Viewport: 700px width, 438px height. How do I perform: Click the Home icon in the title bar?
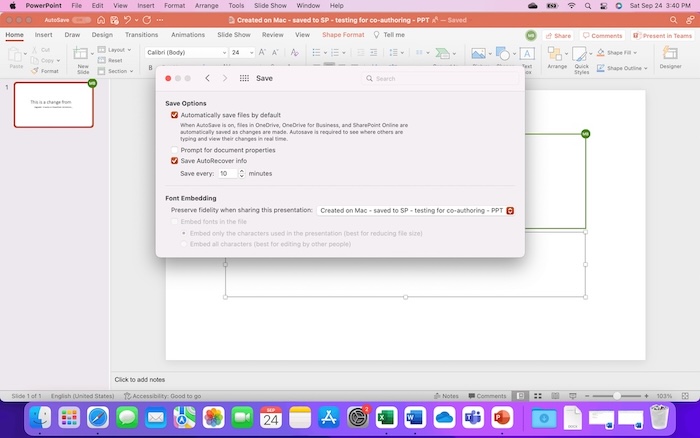(x=101, y=20)
